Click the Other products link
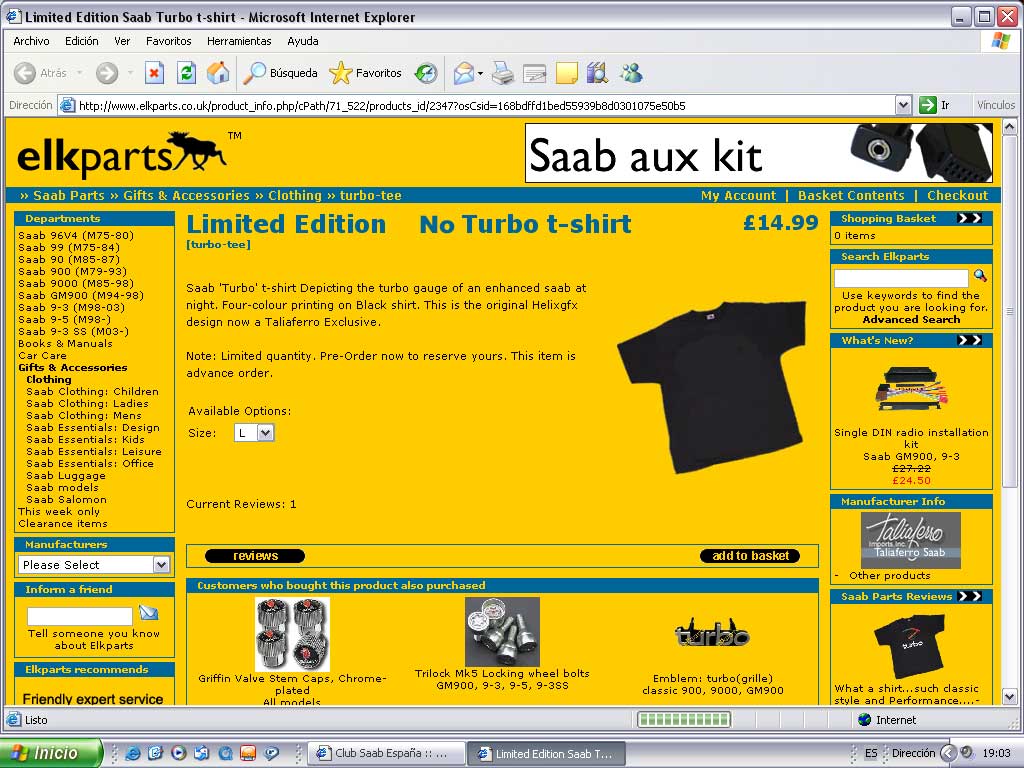The image size is (1024, 768). pyautogui.click(x=889, y=575)
